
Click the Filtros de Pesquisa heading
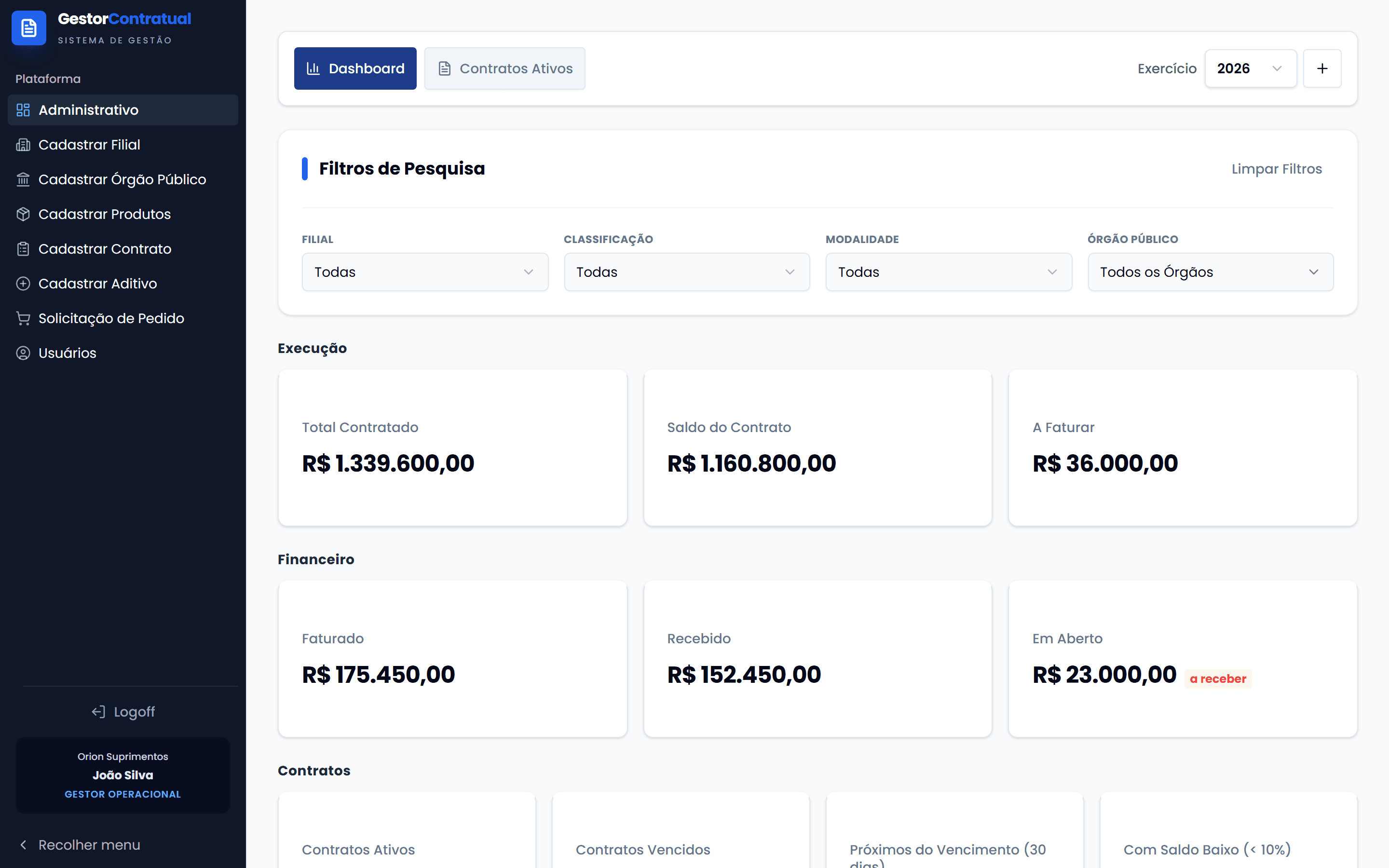[x=402, y=169]
